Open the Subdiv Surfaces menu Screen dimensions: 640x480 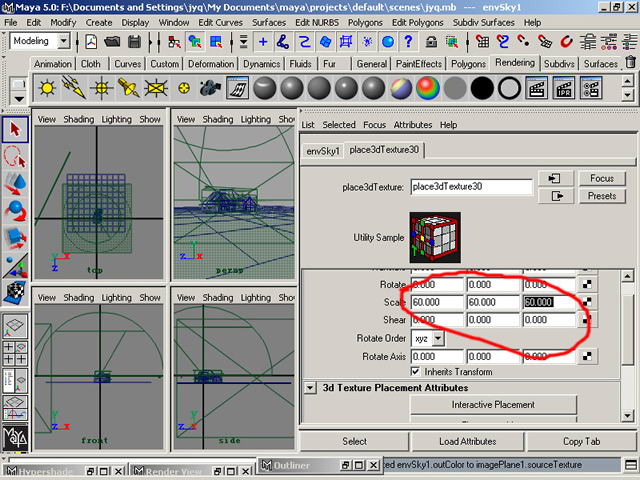[483, 22]
